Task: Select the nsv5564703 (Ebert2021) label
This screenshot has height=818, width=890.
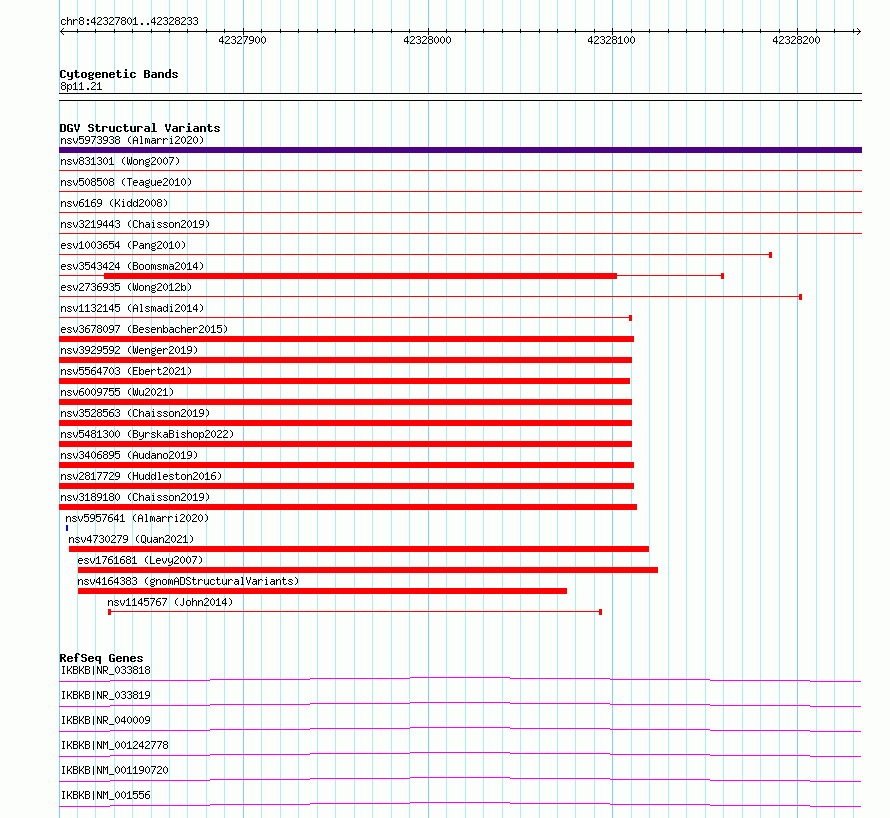Action: pos(126,371)
